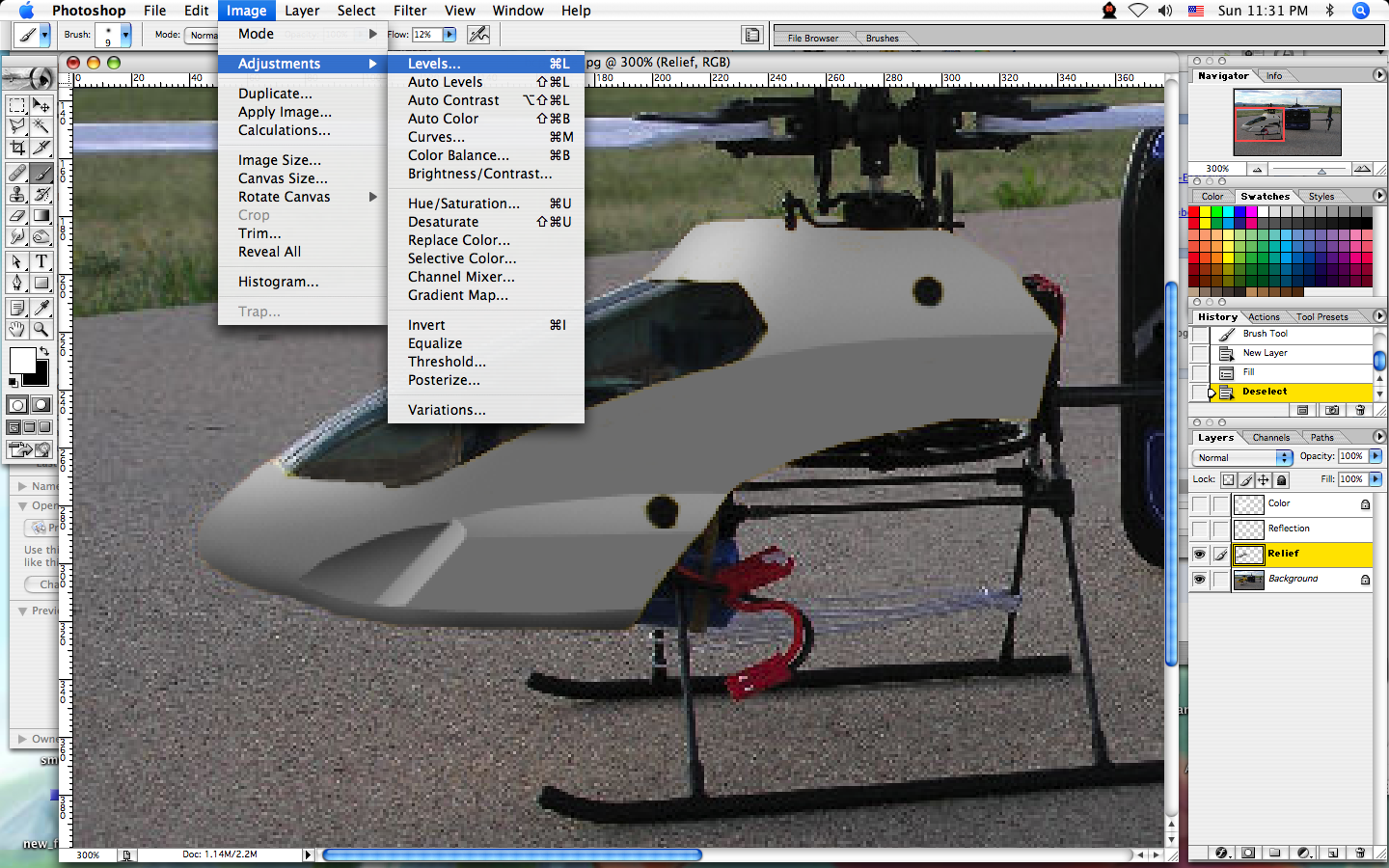Select the New Layer history state
Image resolution: width=1389 pixels, height=868 pixels.
[x=1293, y=353]
